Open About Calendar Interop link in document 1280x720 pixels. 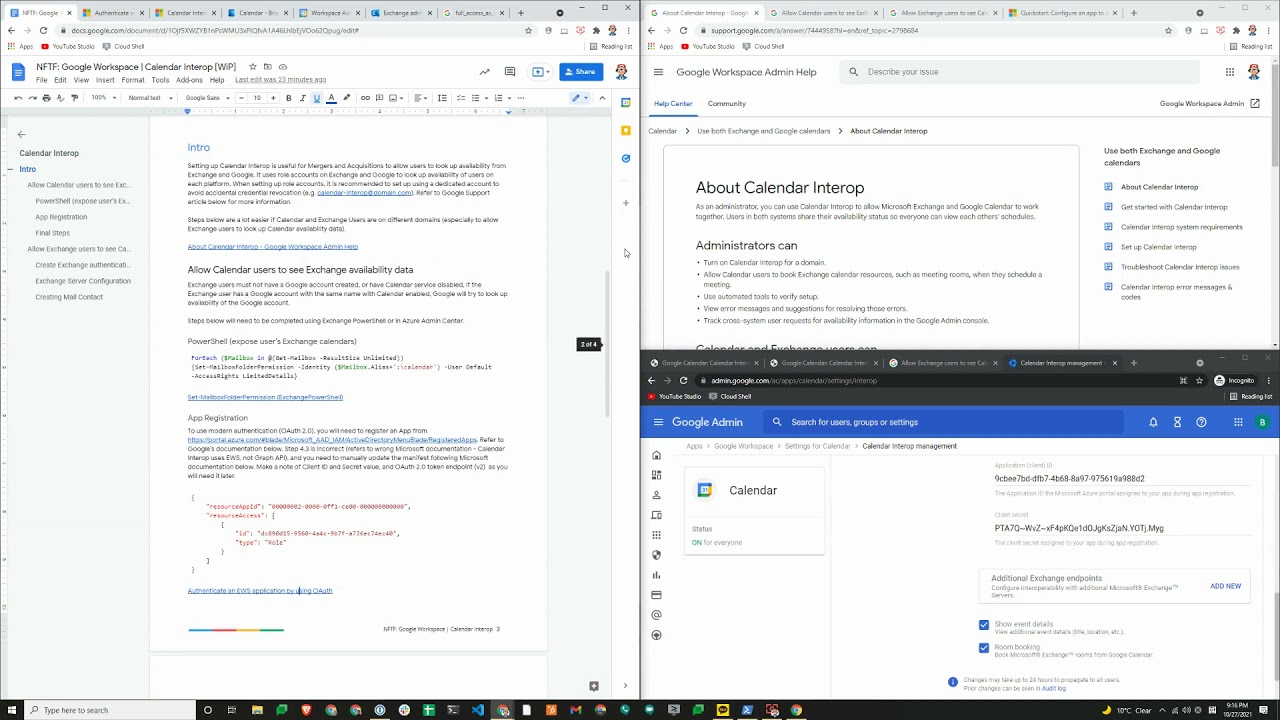coord(272,246)
